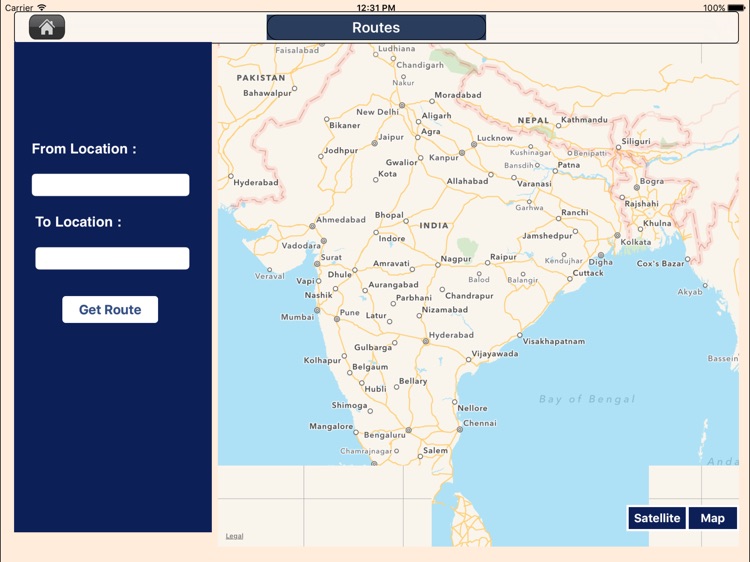Click New Delhi city label
The height and width of the screenshot is (562, 750).
click(x=377, y=112)
